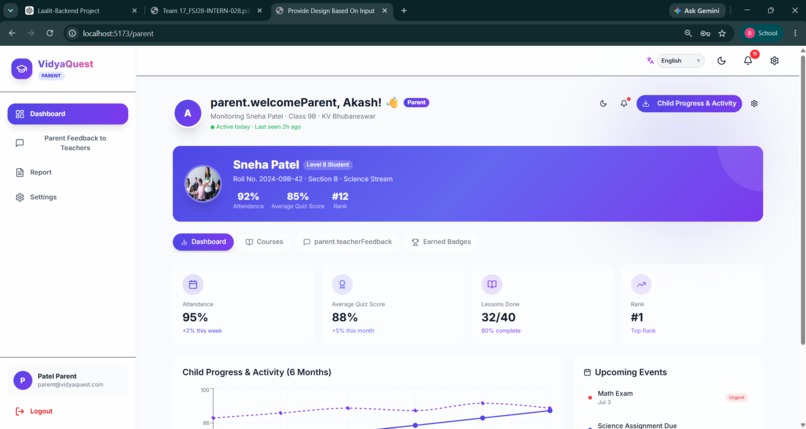Click the Parent role badge in greeting
Screen dimensions: 806x429
pyautogui.click(x=416, y=102)
